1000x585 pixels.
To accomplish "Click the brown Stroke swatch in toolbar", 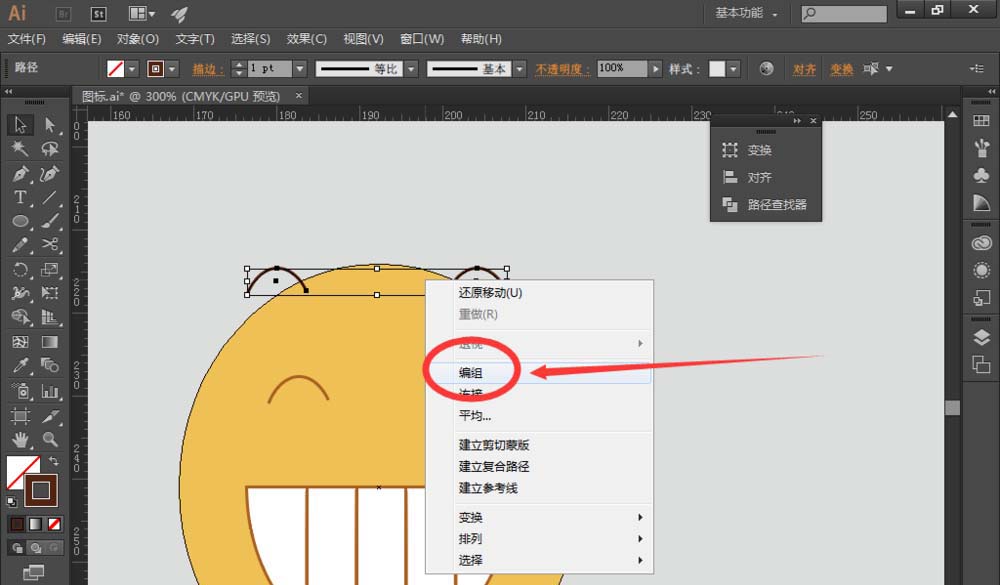I will tap(41, 490).
